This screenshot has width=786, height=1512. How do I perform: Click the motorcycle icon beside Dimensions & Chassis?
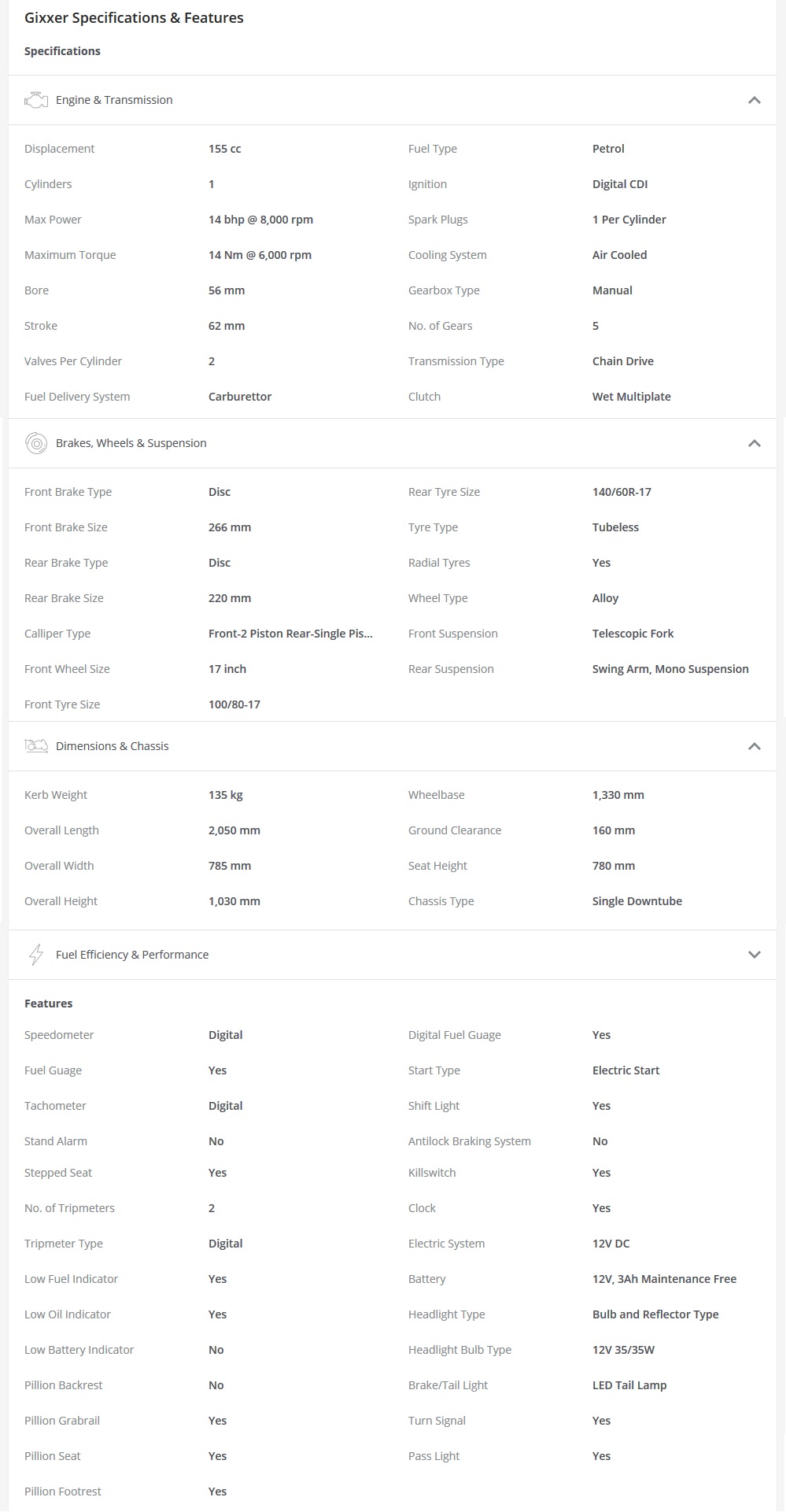coord(36,746)
